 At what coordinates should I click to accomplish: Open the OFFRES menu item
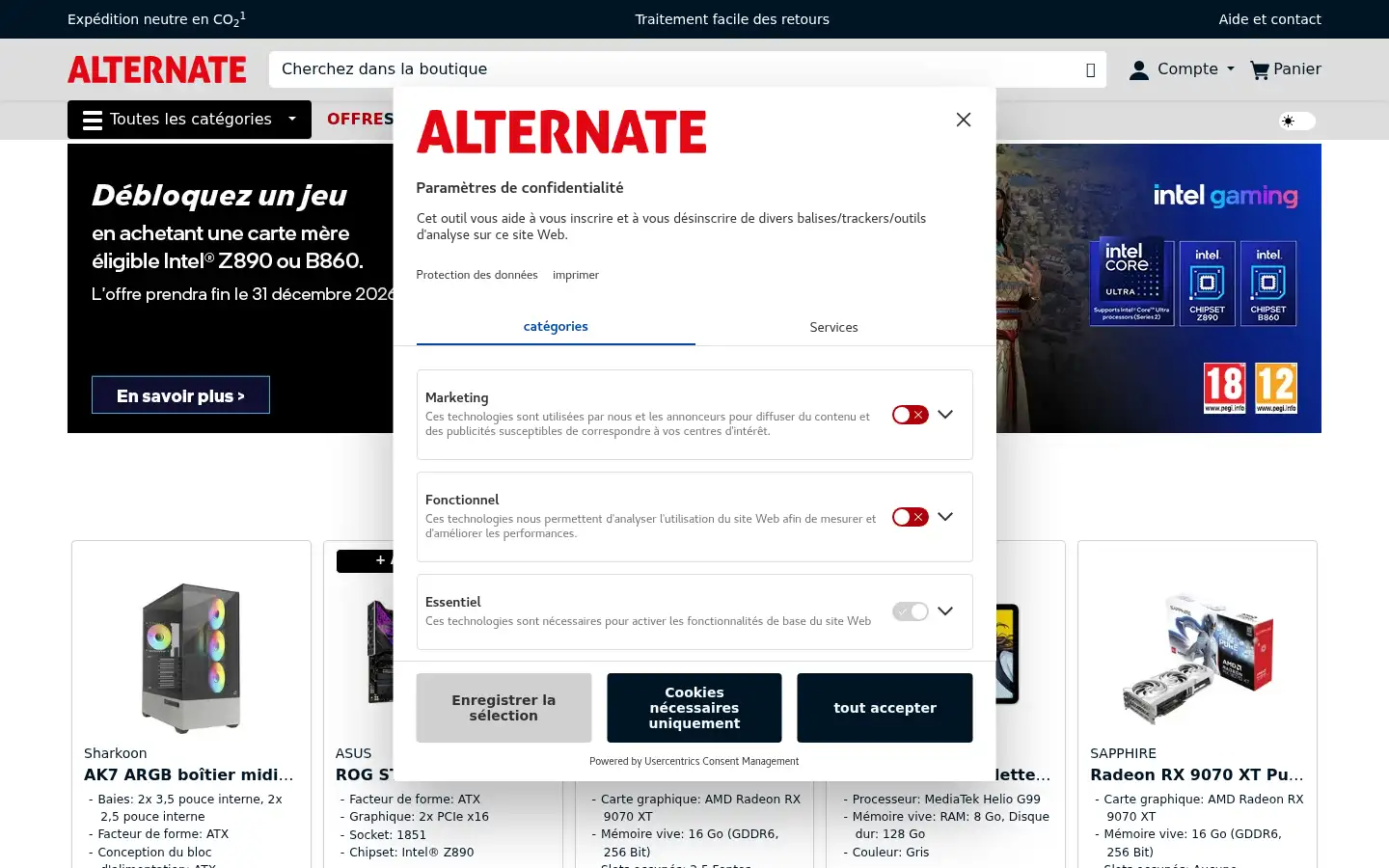pos(360,120)
